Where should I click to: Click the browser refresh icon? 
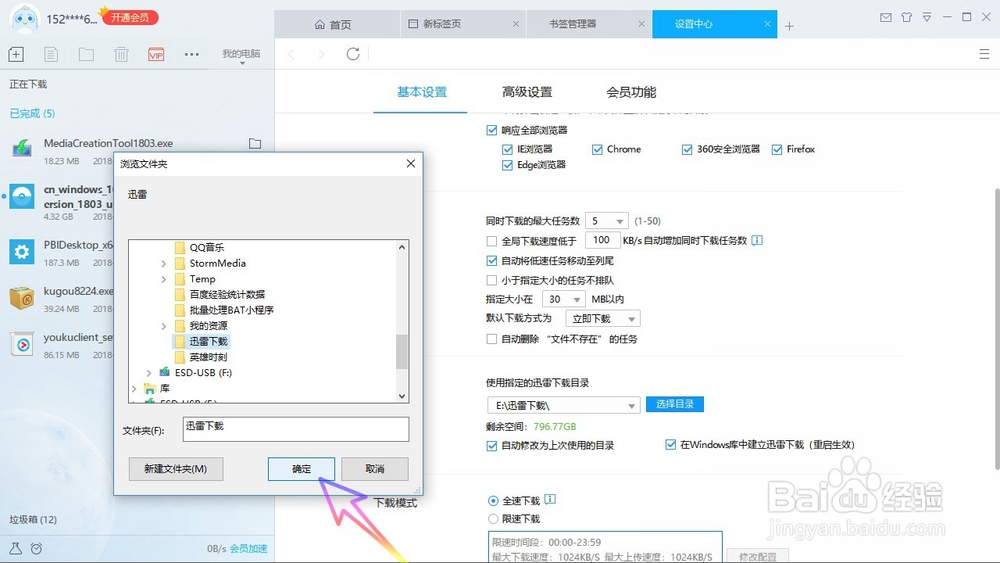353,54
